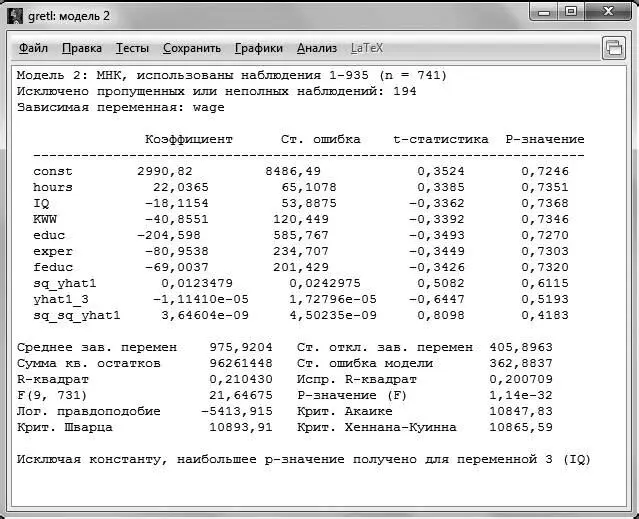639x519 pixels.
Task: Close the модель 2 window
Action: (608, 12)
